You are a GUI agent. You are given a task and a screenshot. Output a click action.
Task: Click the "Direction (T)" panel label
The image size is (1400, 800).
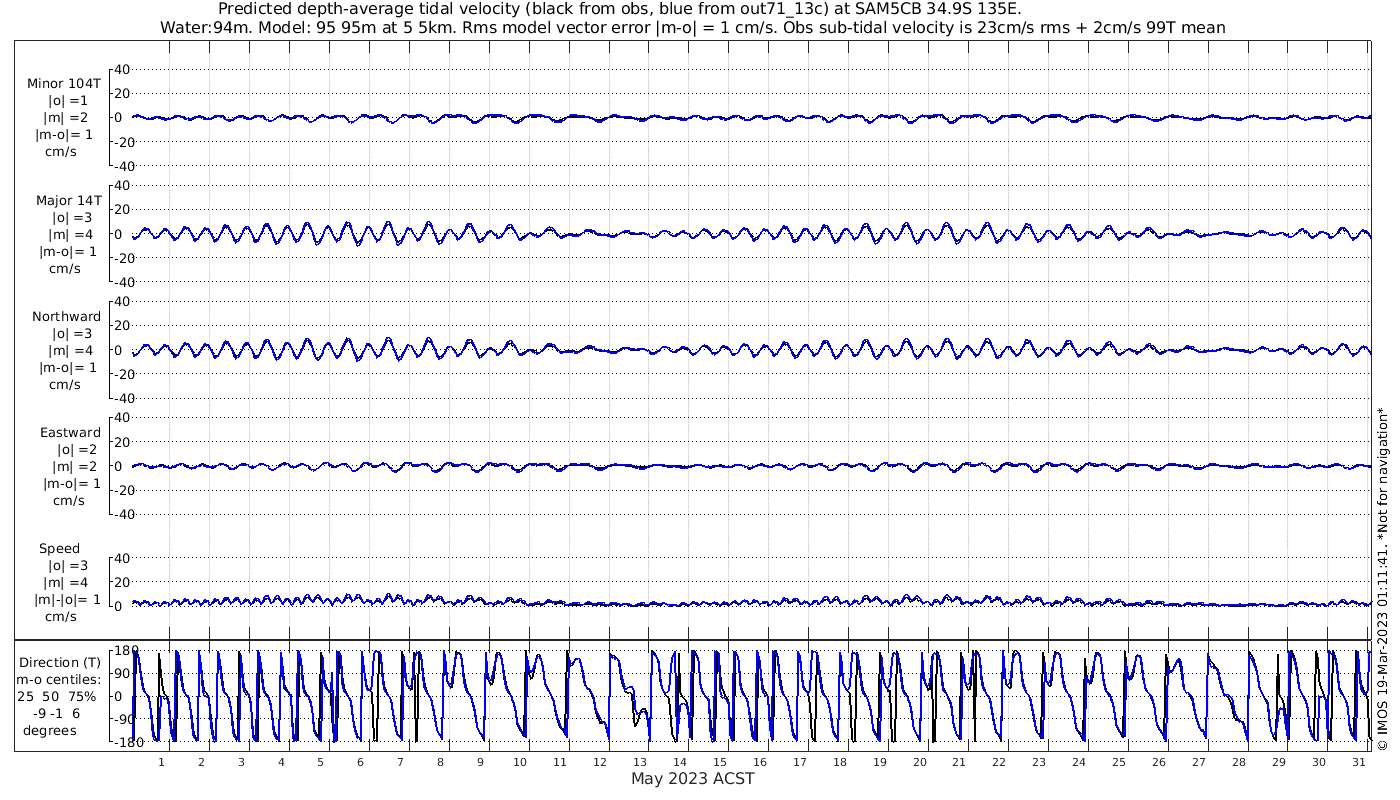point(61,662)
